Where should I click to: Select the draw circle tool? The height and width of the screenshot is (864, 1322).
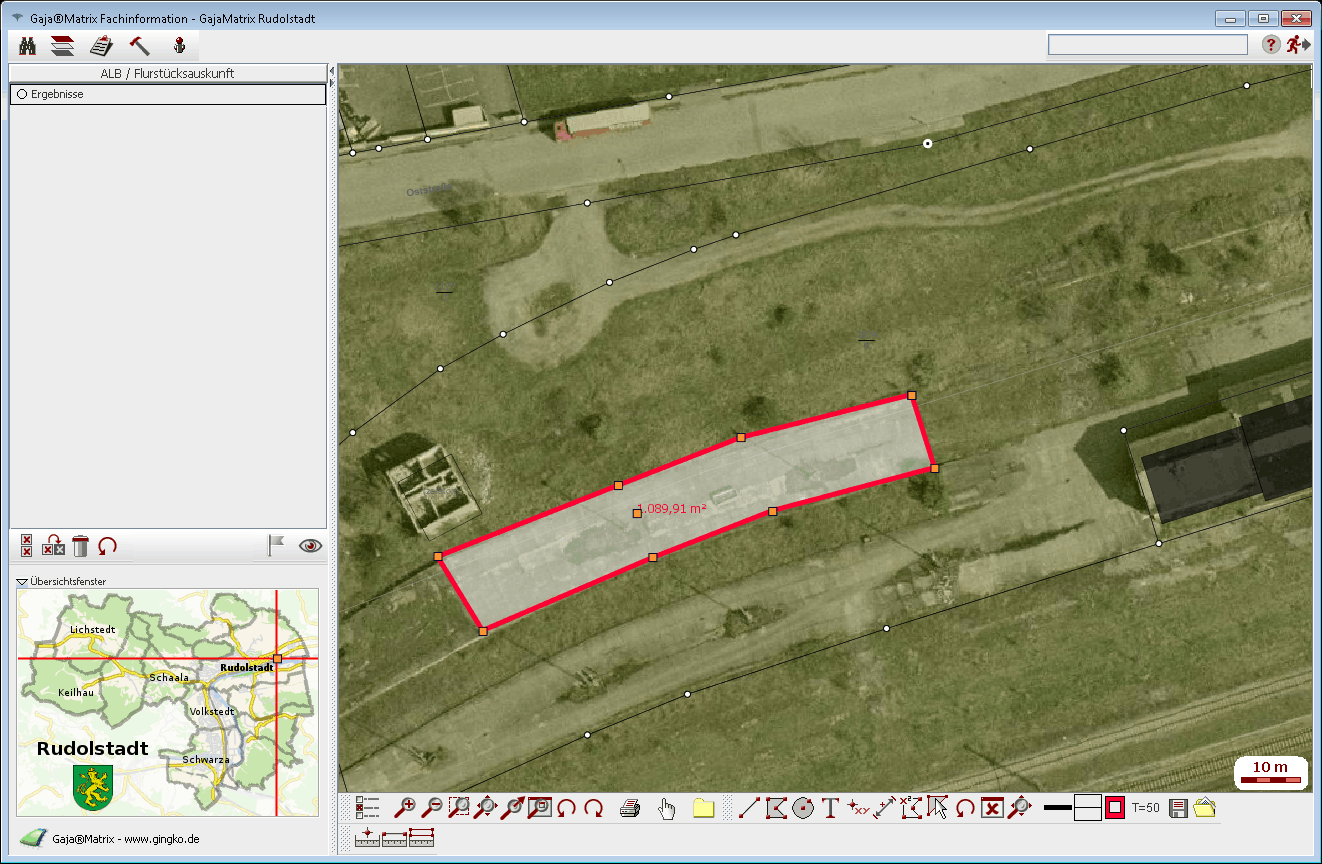tap(803, 808)
